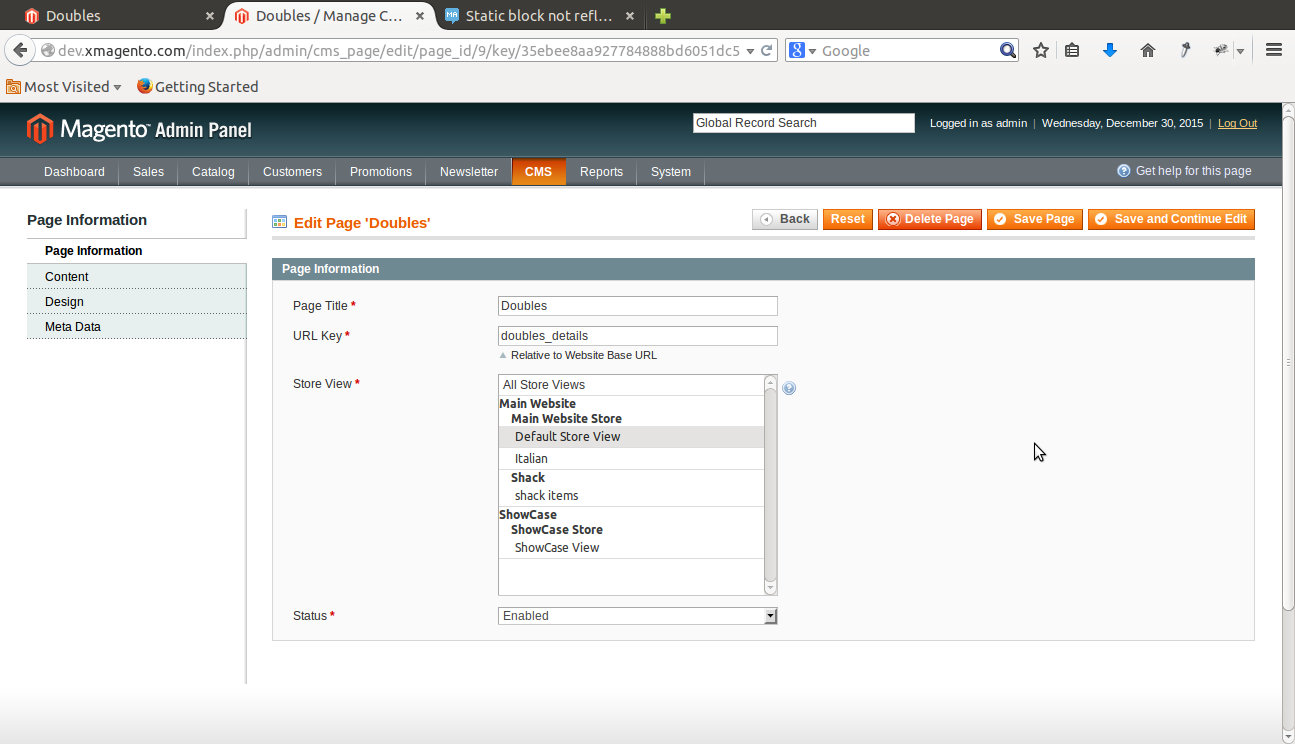
Task: Open Status dropdown showing Enabled
Action: pos(637,616)
